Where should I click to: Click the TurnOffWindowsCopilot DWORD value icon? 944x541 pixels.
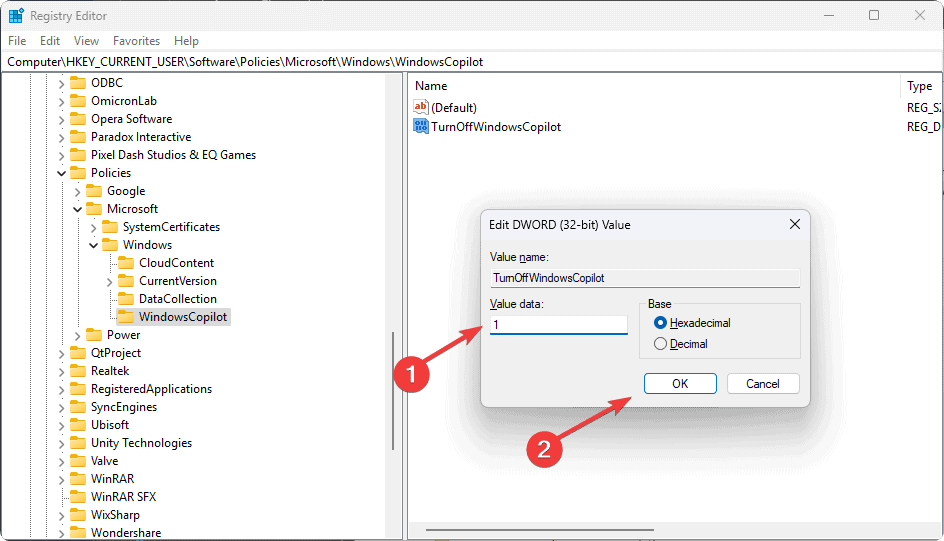click(420, 126)
